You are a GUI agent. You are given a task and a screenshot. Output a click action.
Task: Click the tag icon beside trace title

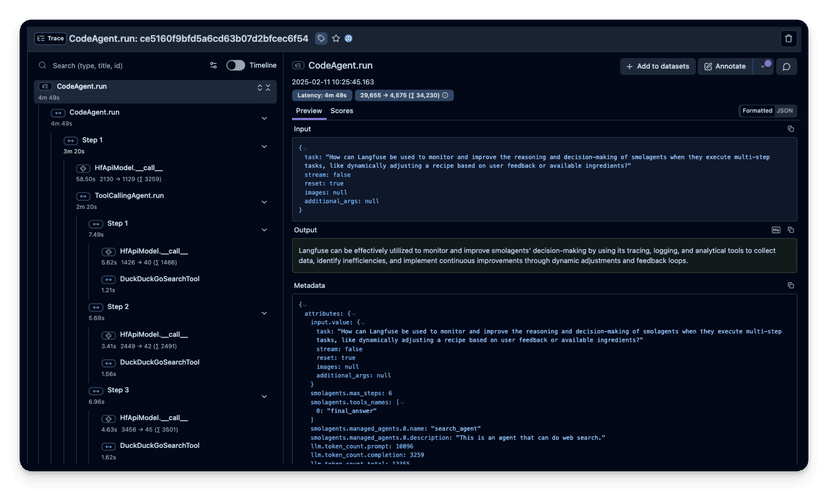(x=321, y=39)
